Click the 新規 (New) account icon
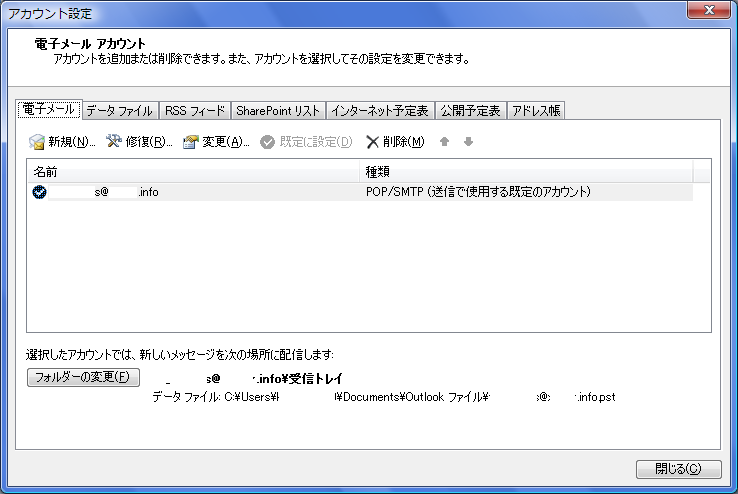This screenshot has height=494, width=738. [x=37, y=142]
